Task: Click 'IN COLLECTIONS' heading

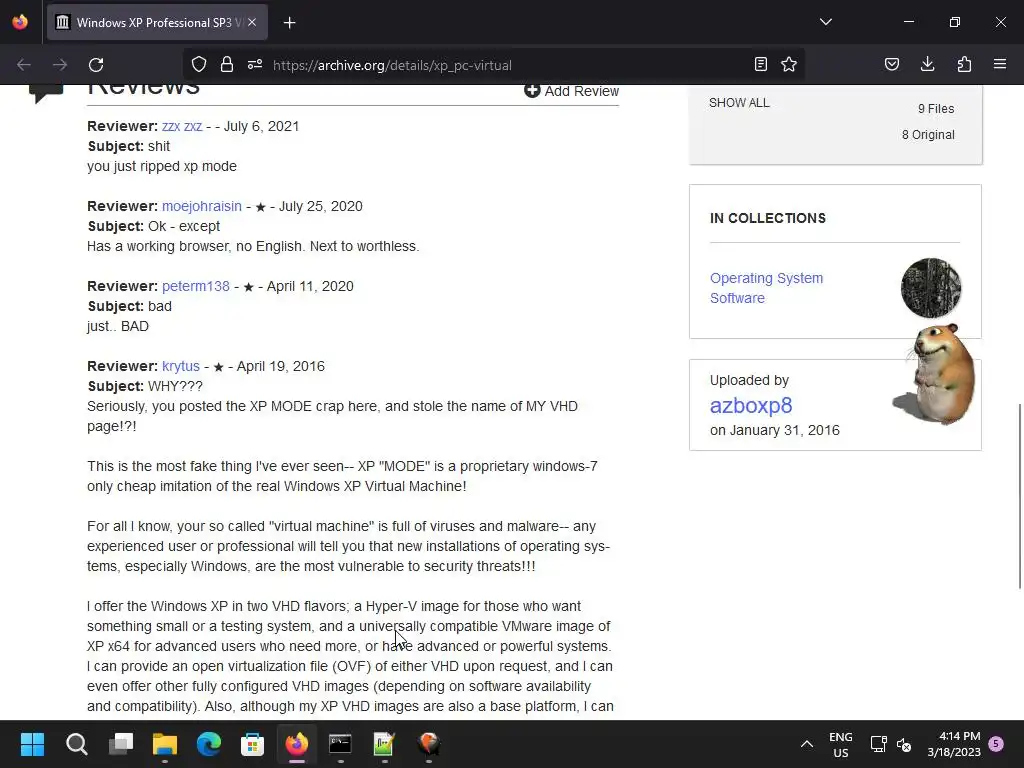Action: click(767, 218)
